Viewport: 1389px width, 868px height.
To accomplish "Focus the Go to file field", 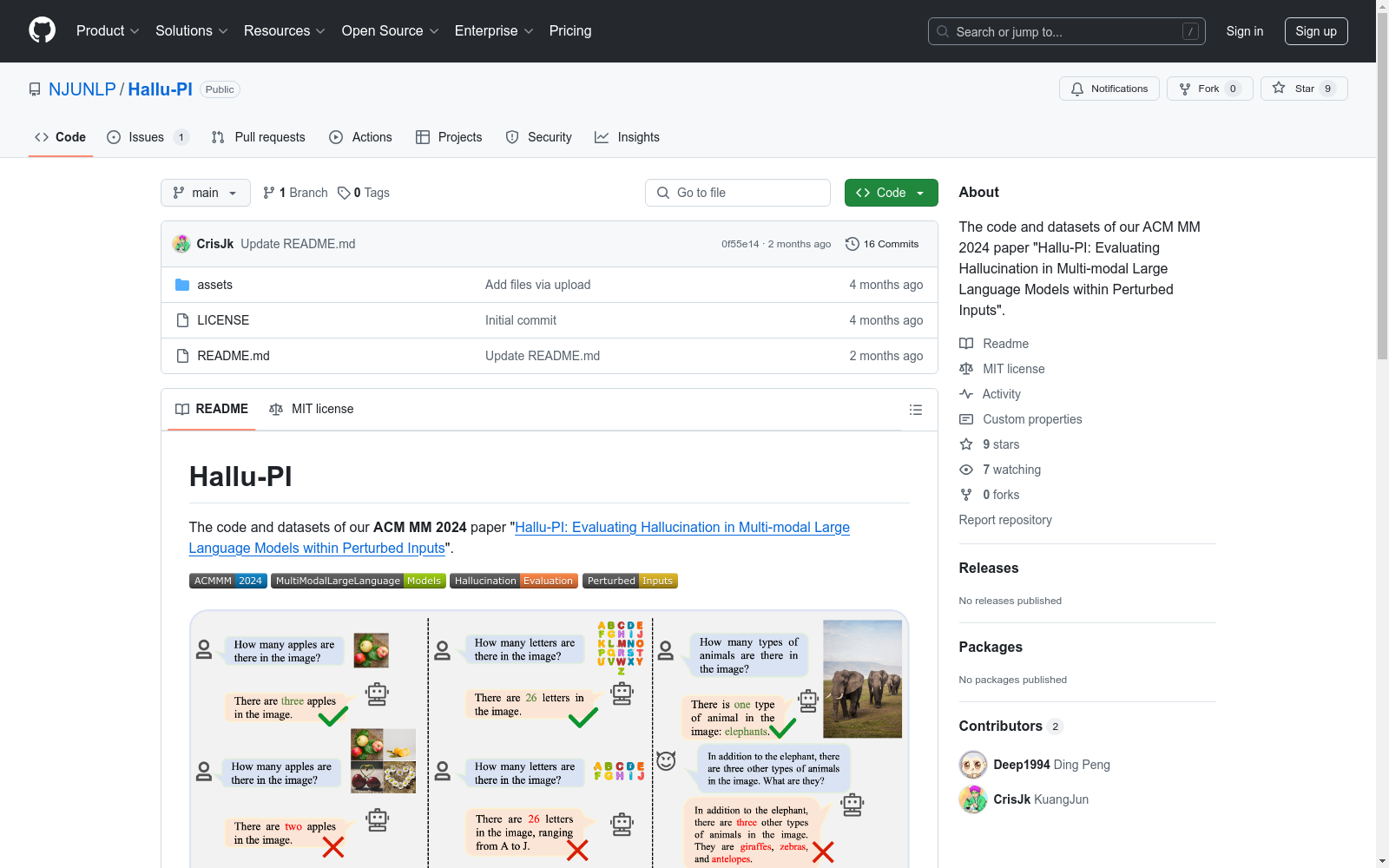I will click(737, 193).
